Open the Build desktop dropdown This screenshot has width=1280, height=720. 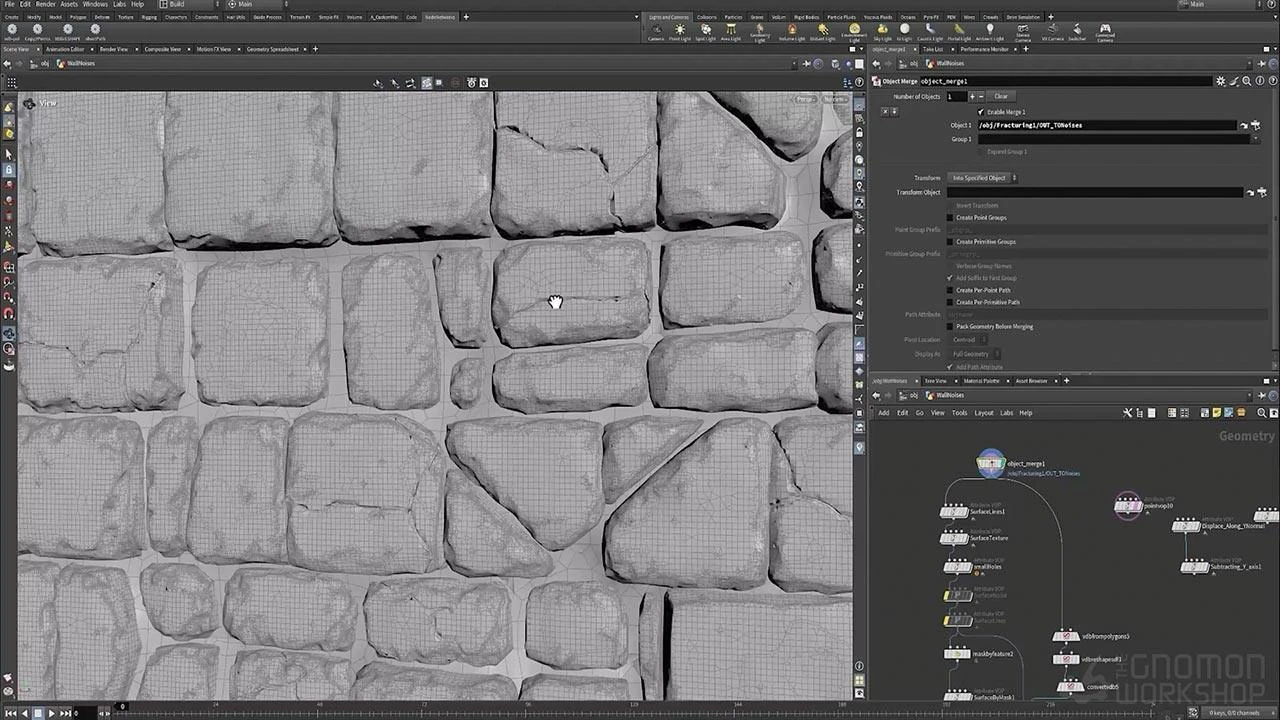190,4
